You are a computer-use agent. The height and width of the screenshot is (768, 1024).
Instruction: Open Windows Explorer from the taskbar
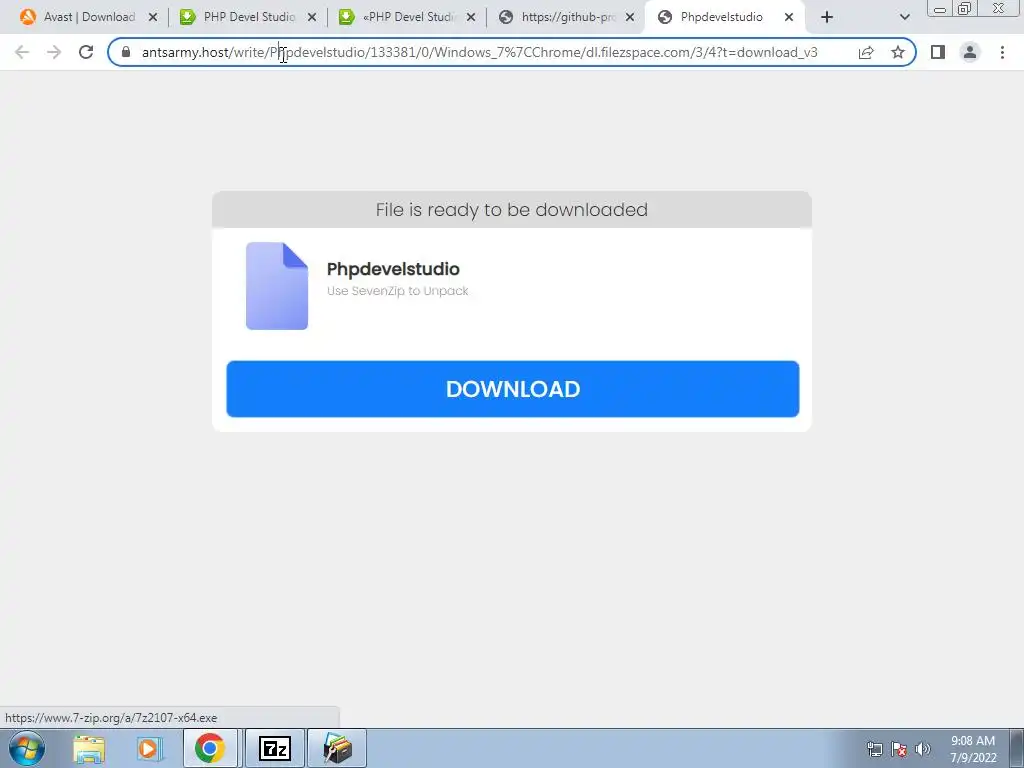(x=89, y=749)
